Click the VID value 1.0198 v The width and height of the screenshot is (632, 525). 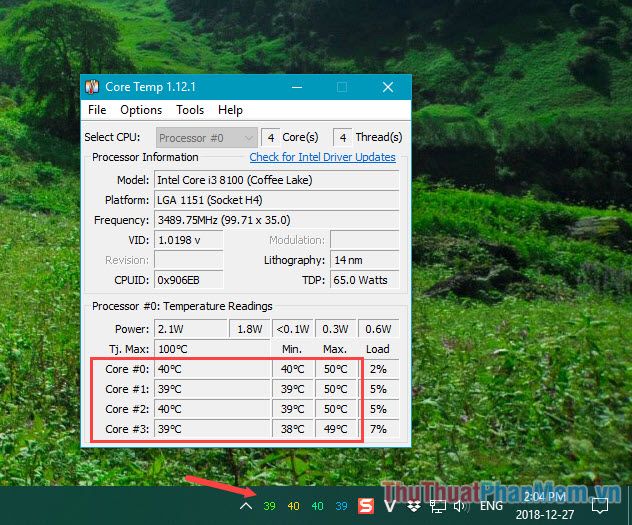click(189, 240)
